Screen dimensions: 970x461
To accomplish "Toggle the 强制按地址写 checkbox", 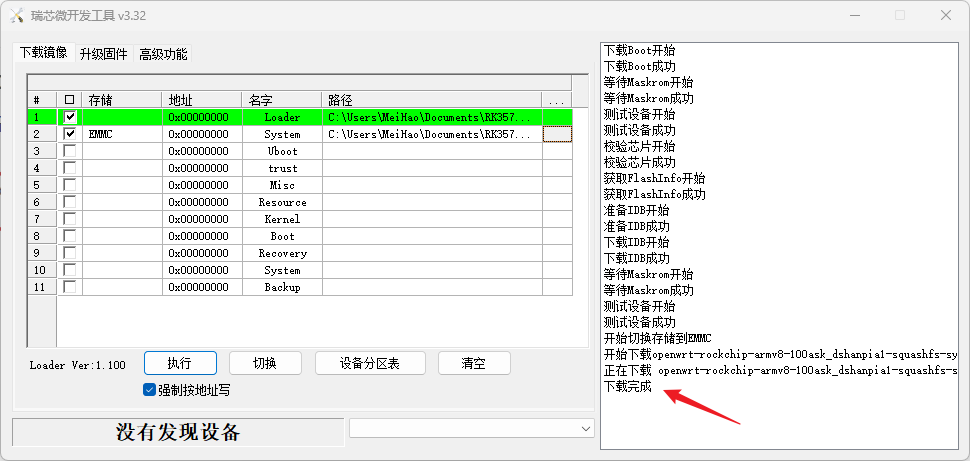I will [150, 390].
